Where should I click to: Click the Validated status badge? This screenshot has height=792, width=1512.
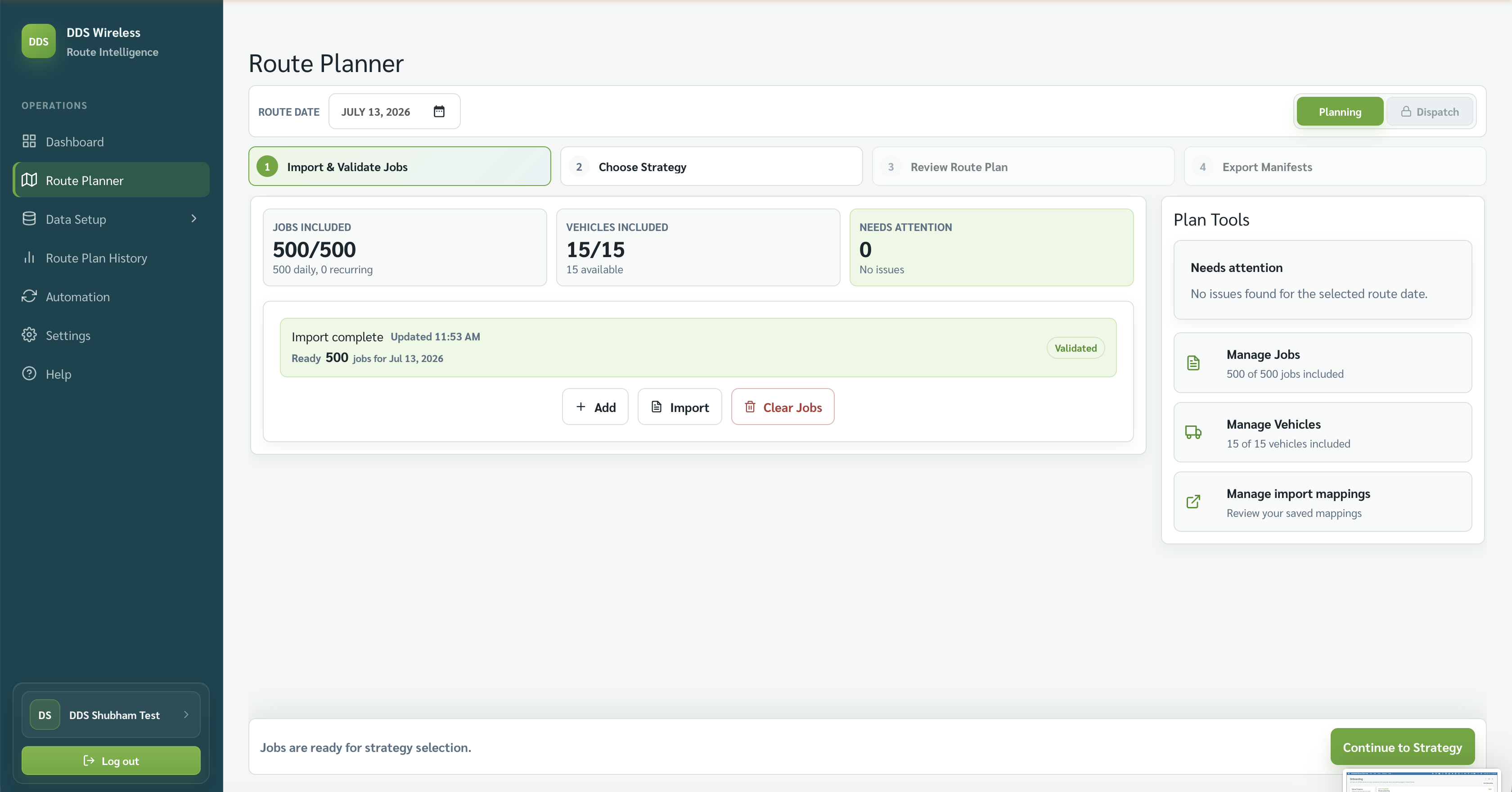point(1075,348)
